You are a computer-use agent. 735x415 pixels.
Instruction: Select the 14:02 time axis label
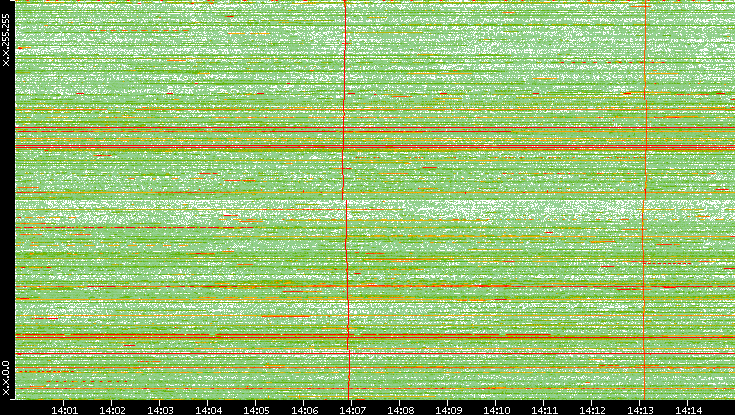click(x=112, y=410)
